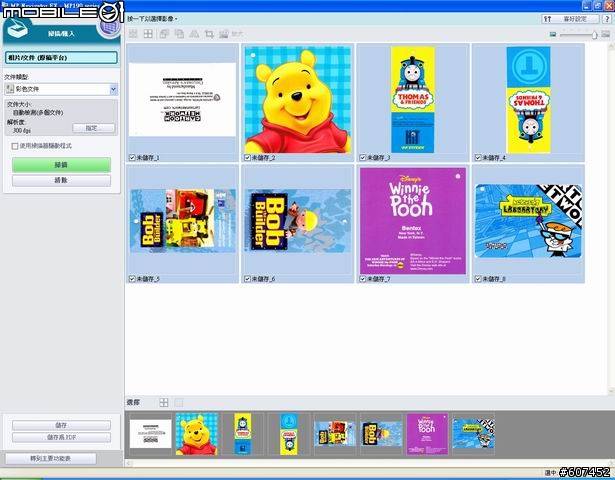615x480 pixels.
Task: Toggle the 未儲存_8 Dexter's Laboratory checkbox
Action: pos(478,279)
